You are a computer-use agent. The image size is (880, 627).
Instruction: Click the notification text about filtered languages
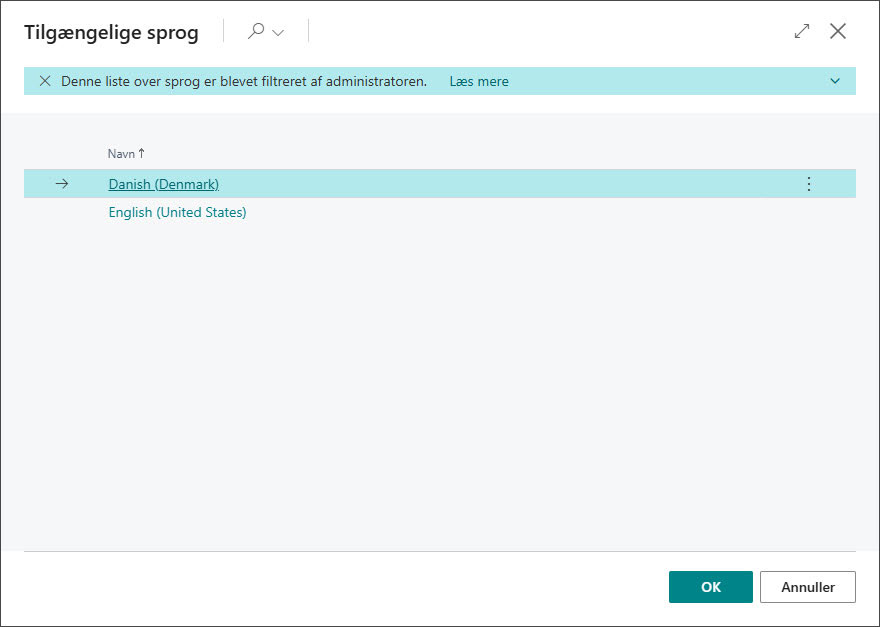pos(244,81)
